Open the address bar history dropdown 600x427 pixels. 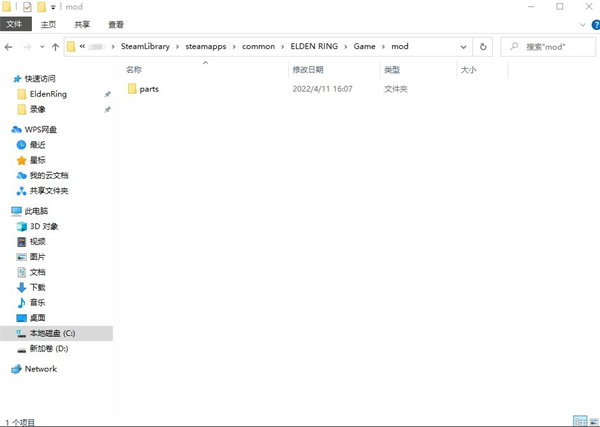tap(463, 47)
